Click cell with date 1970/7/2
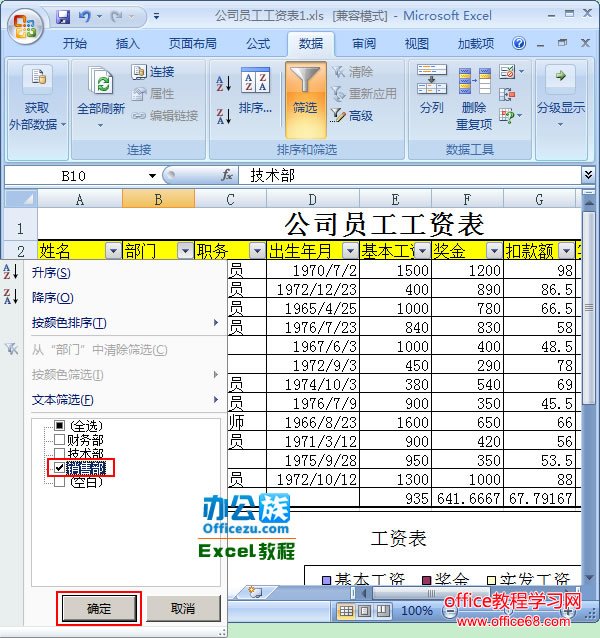This screenshot has height=638, width=600. (x=313, y=270)
